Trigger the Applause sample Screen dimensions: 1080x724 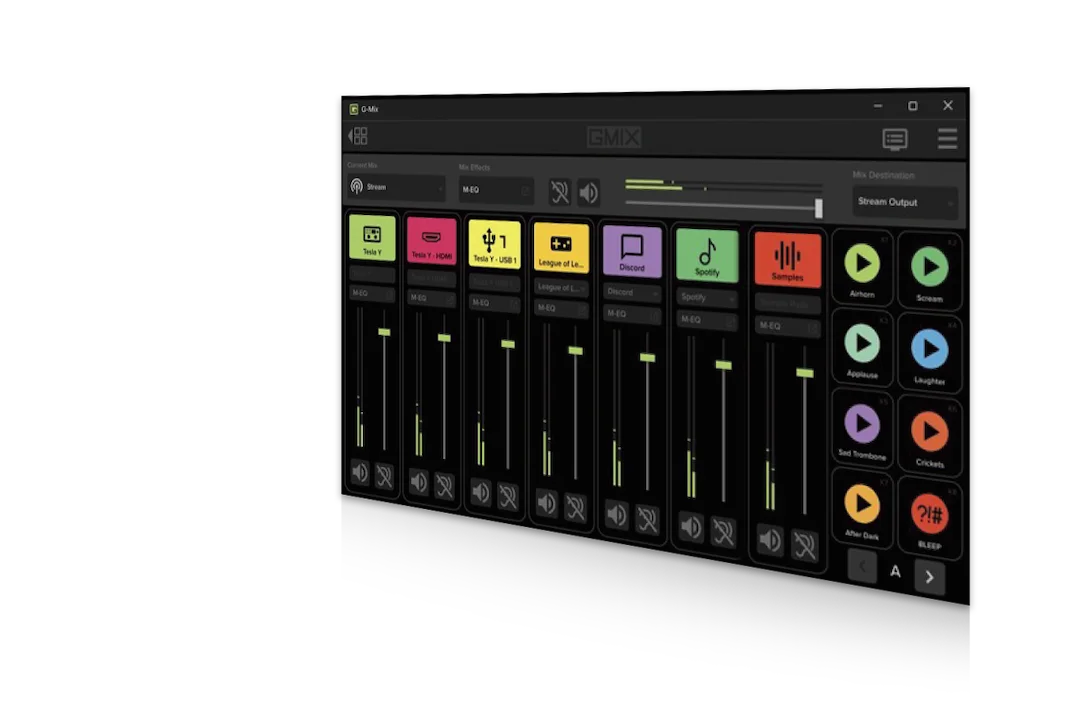coord(862,343)
